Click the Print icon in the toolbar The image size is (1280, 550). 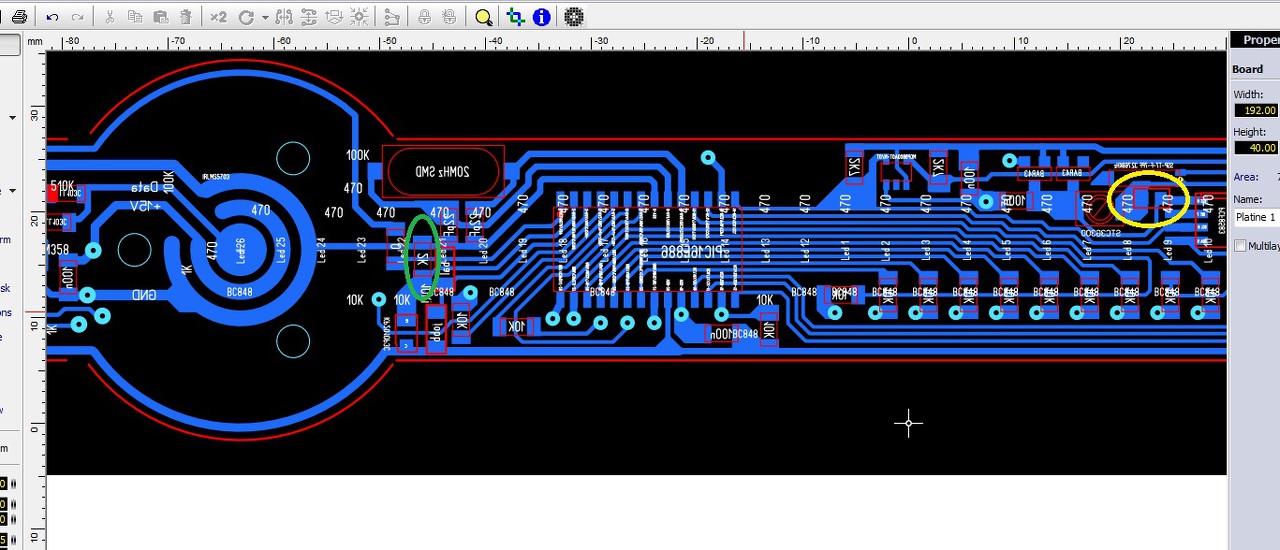19,17
